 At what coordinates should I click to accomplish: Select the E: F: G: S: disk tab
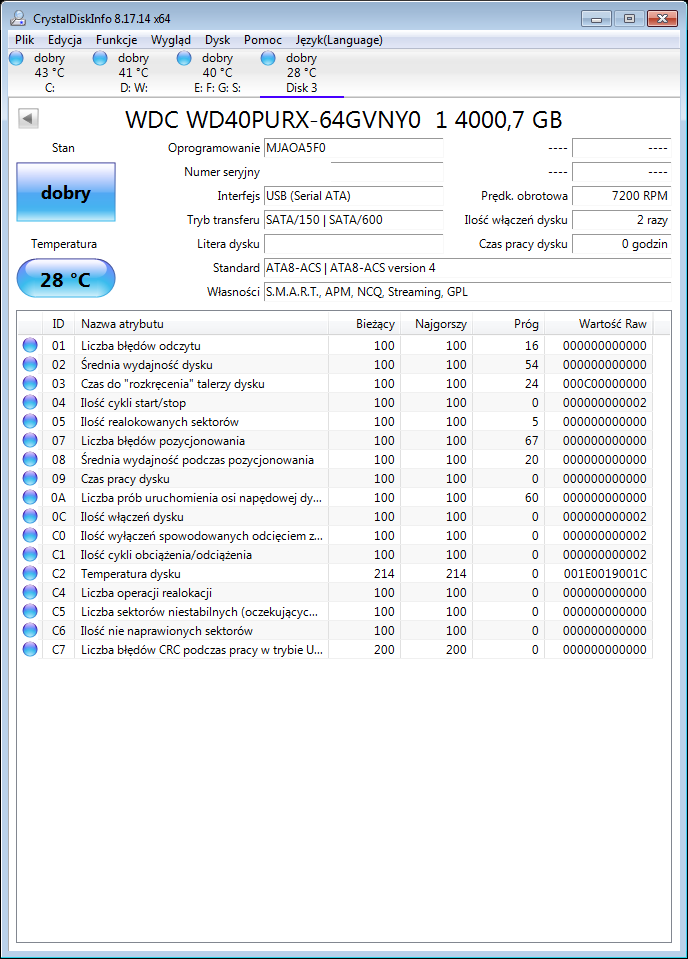coord(217,73)
